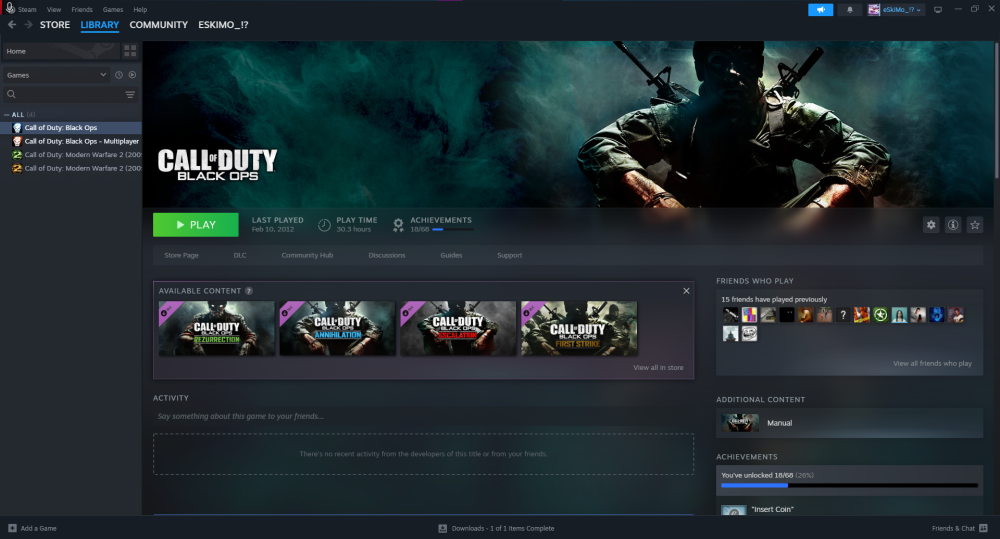1000x539 pixels.
Task: Switch to Big Picture mode icon
Action: click(938, 9)
